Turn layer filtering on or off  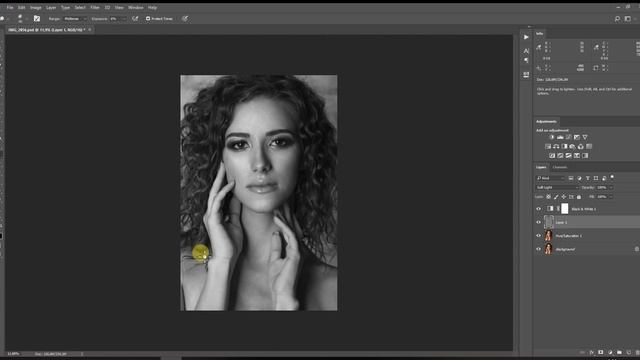tap(612, 177)
